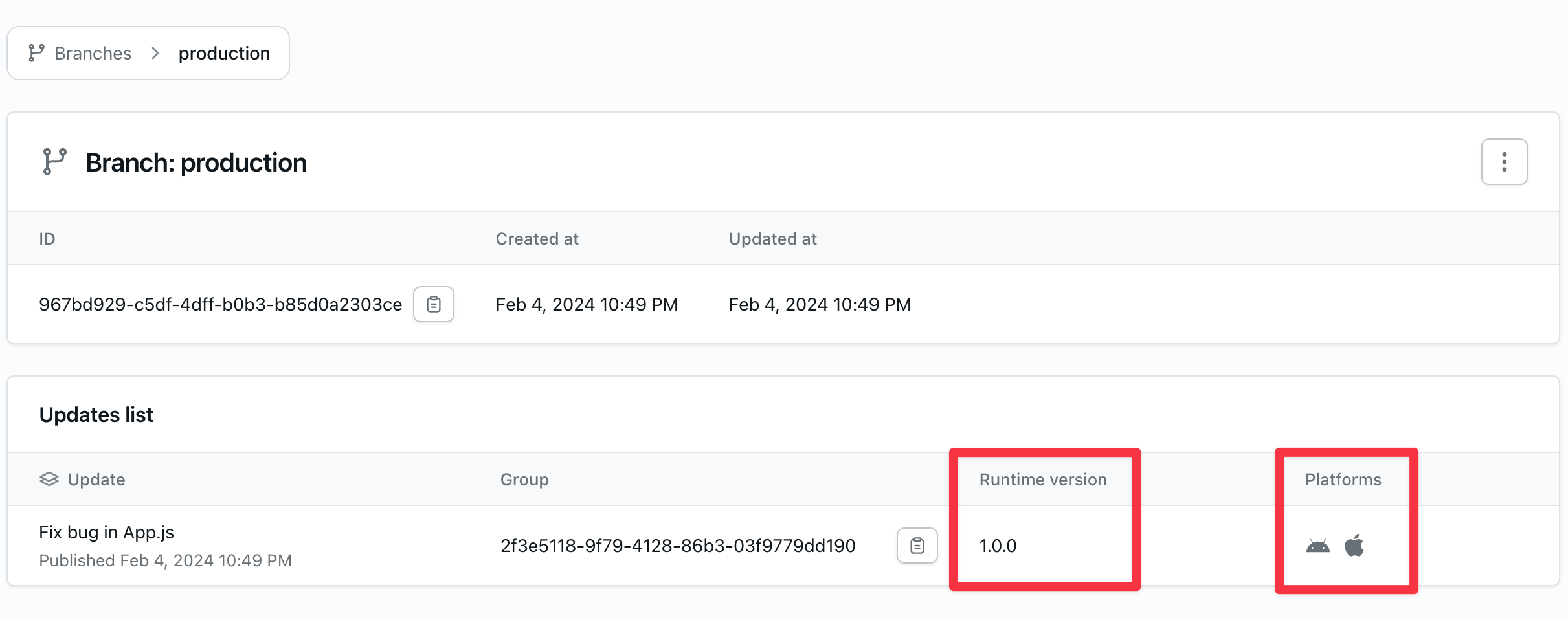Copy the branch ID with the clipboard icon
The image size is (1568, 620).
pos(433,304)
